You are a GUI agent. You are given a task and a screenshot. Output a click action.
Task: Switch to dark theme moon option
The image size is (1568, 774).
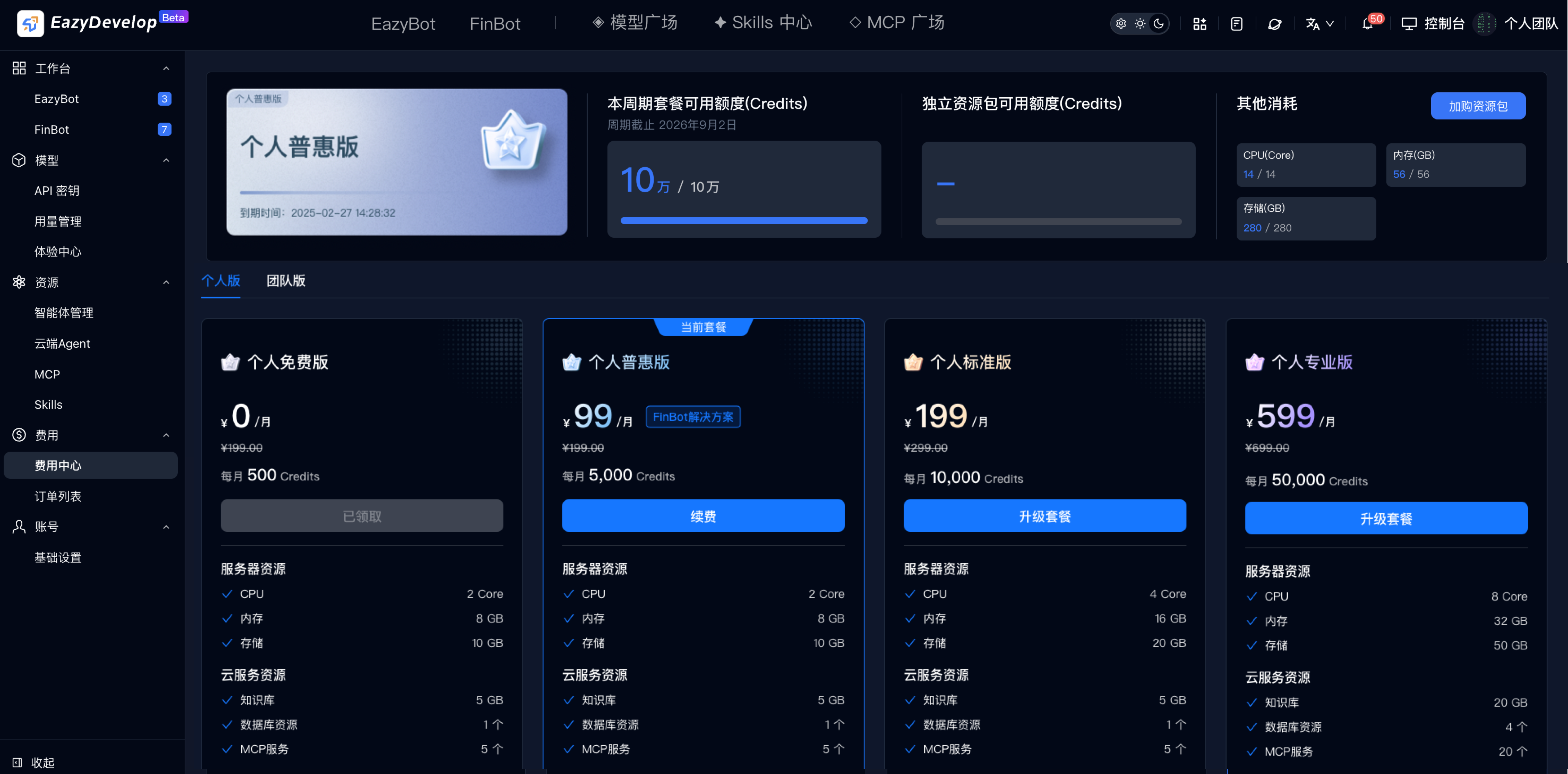click(1158, 24)
